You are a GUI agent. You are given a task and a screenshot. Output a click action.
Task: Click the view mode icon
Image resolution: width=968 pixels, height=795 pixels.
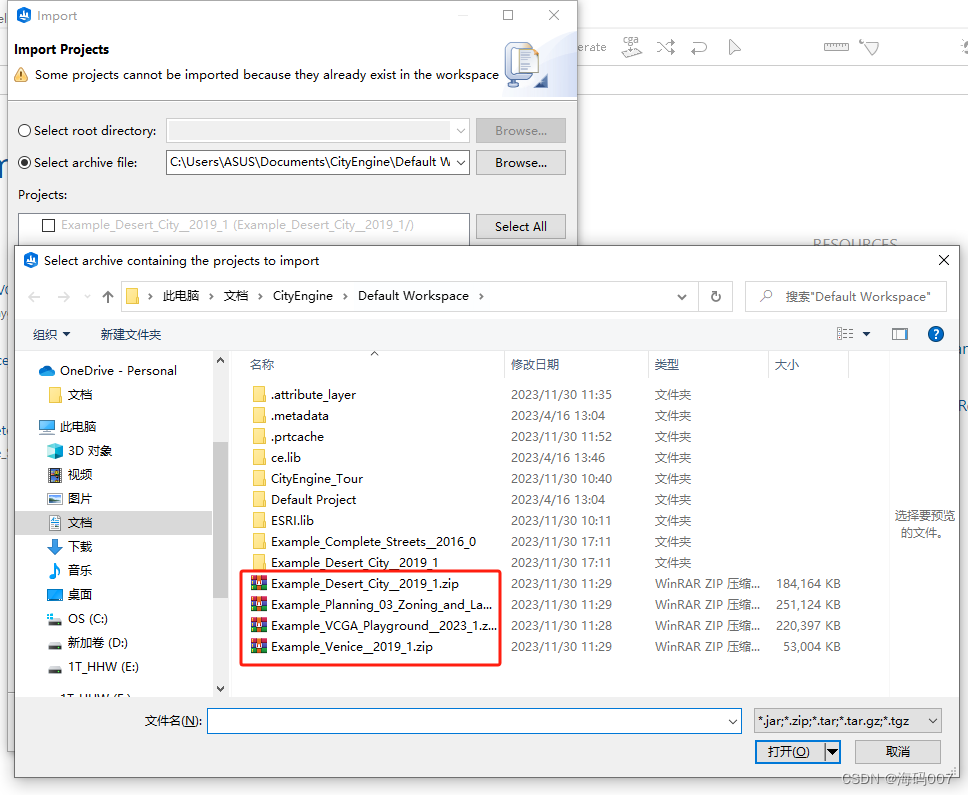tap(845, 334)
